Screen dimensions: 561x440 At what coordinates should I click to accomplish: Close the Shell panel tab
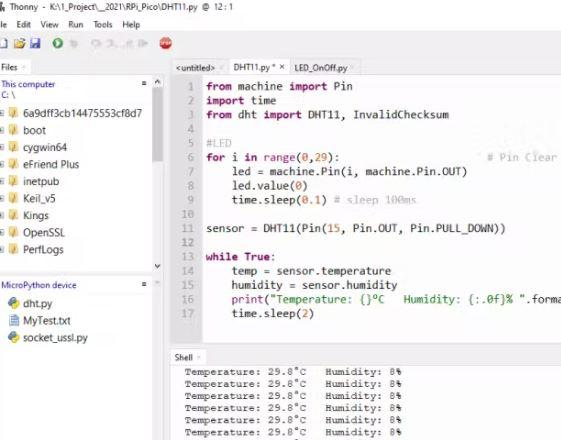[x=199, y=357]
